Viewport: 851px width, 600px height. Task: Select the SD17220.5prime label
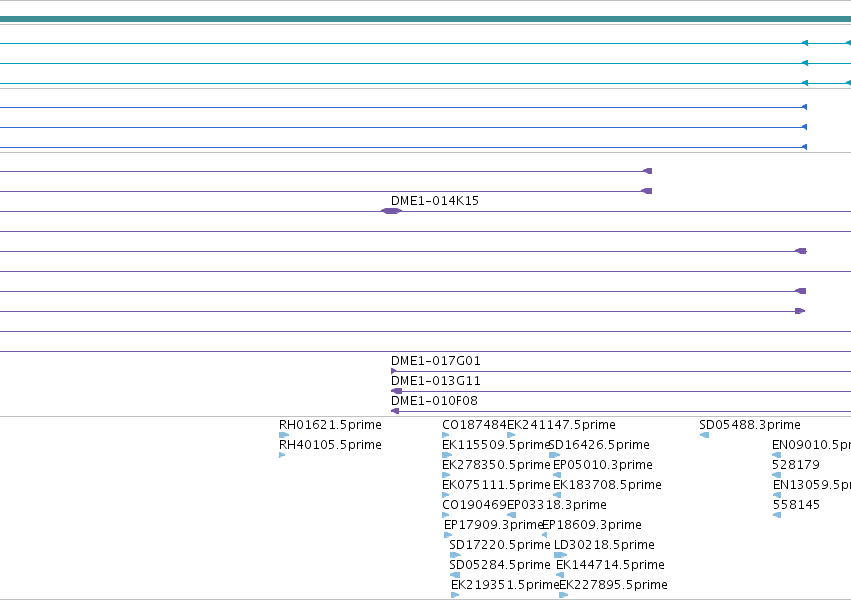click(x=499, y=545)
